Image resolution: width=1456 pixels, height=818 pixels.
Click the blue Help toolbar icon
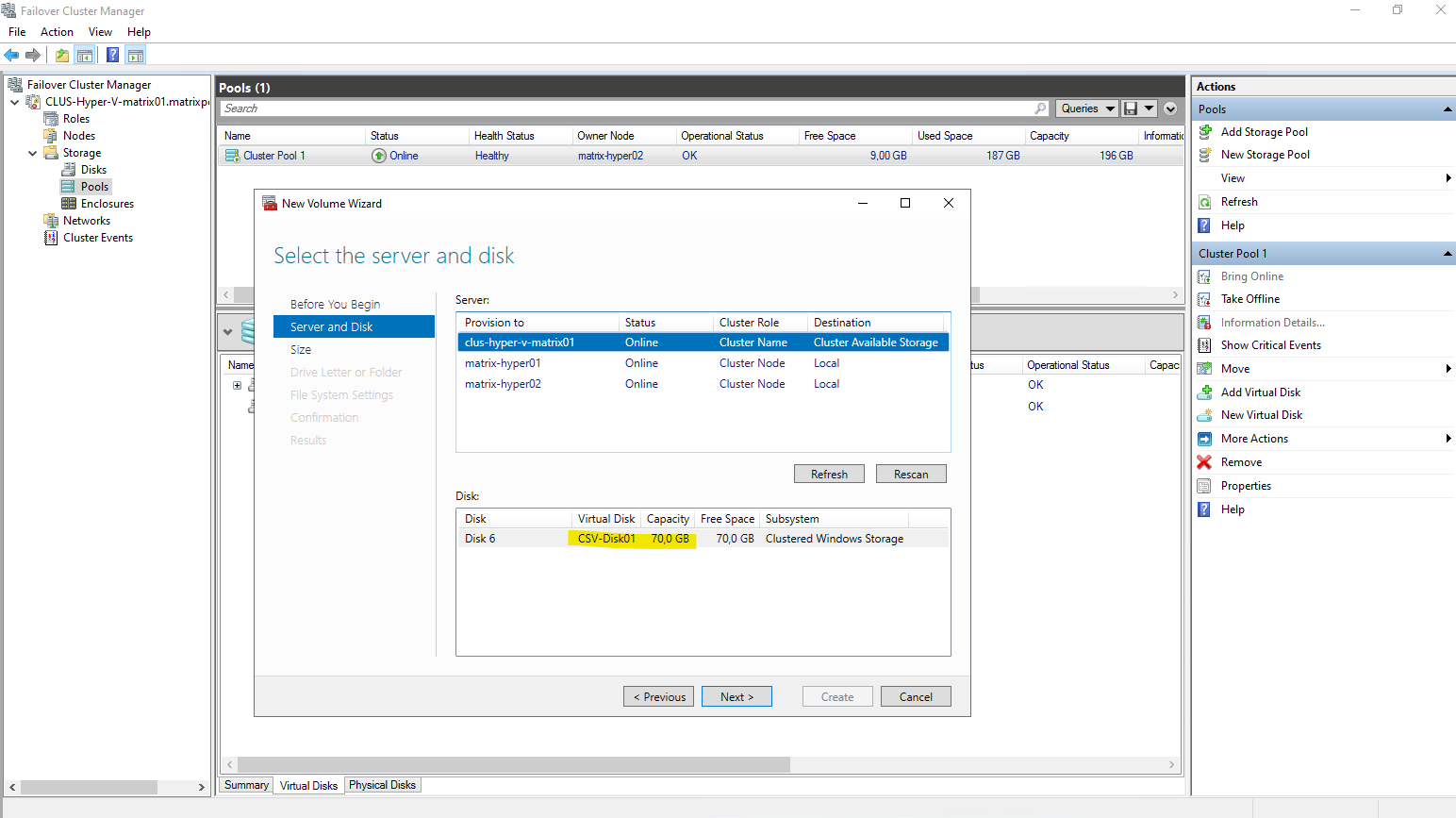coord(112,56)
